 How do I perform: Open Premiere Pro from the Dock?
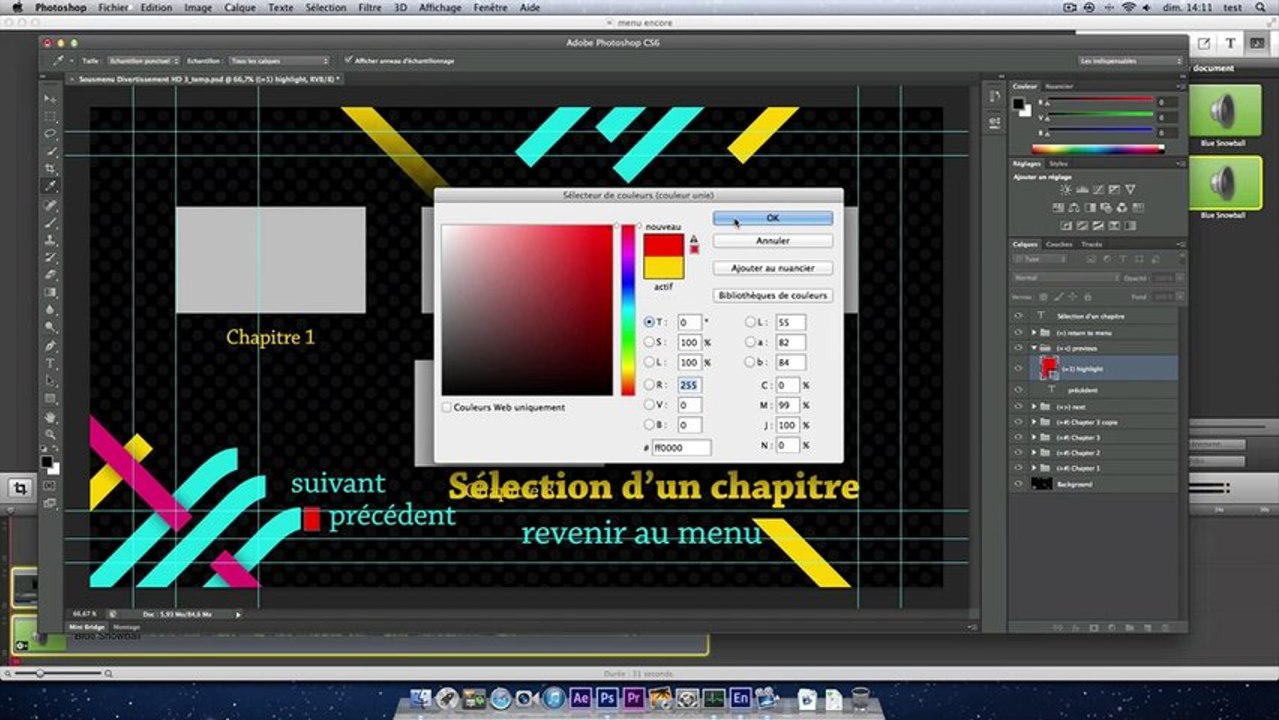pyautogui.click(x=633, y=698)
